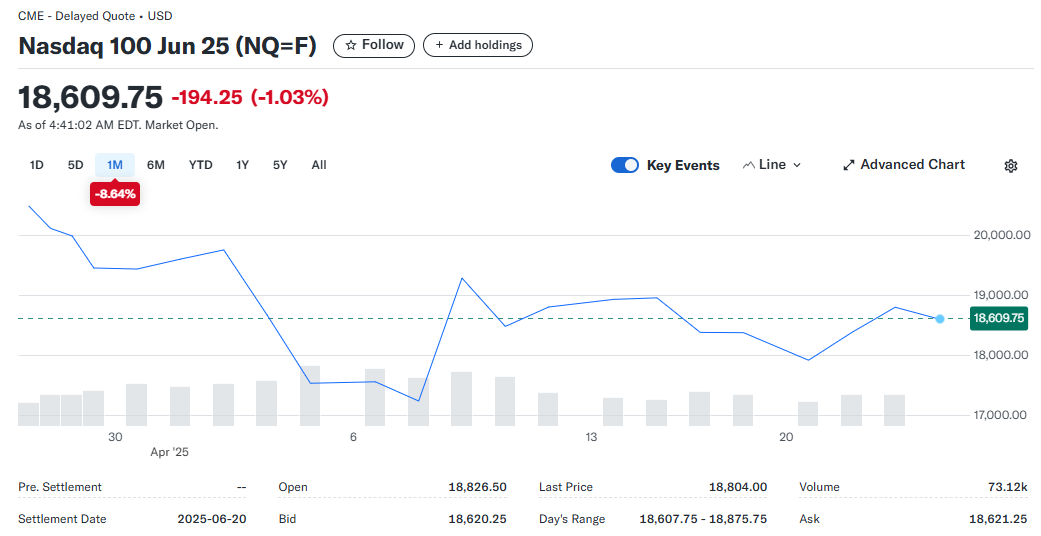The height and width of the screenshot is (536, 1041).
Task: Click the main price 18,609.75
Action: (x=90, y=98)
